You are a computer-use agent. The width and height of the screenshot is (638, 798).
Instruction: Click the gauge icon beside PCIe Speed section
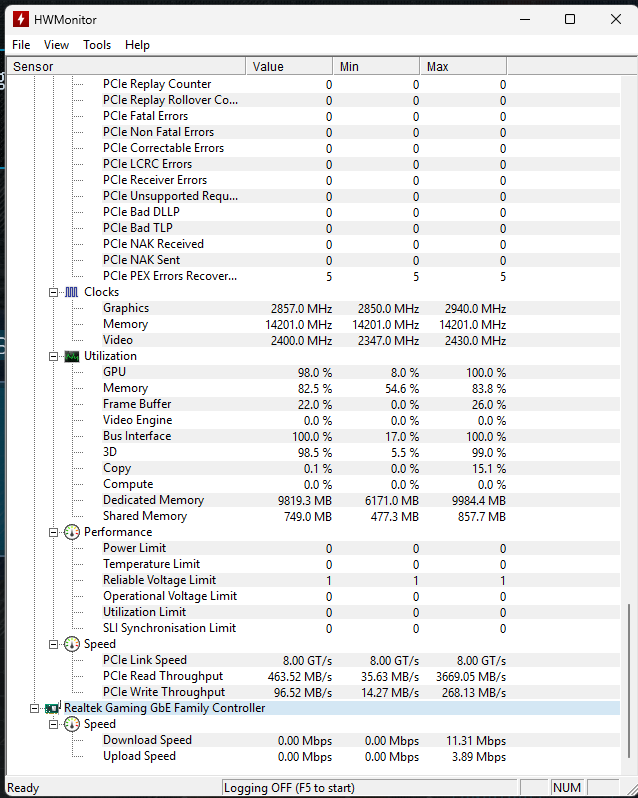72,644
